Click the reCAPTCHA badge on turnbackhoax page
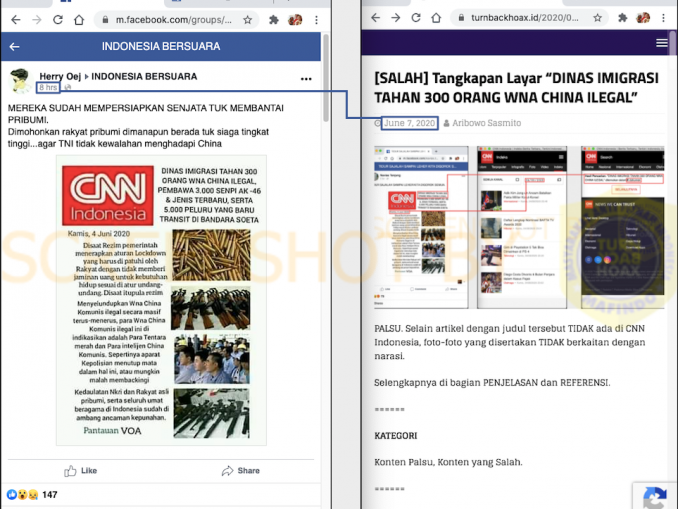Image resolution: width=678 pixels, height=509 pixels. 655,496
